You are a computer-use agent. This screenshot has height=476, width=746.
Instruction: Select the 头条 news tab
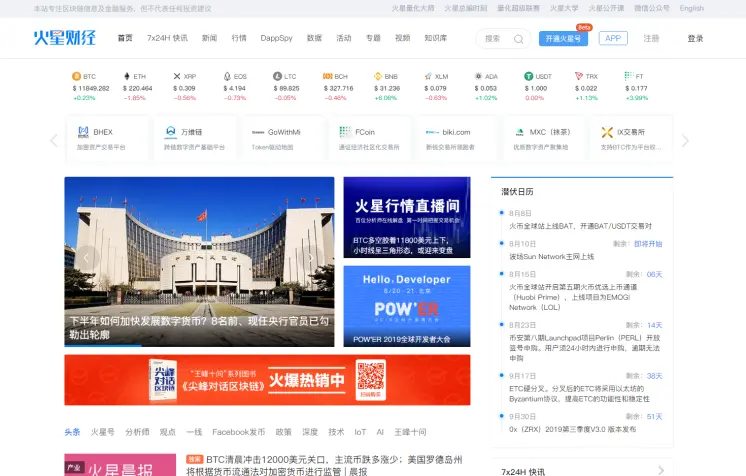point(72,432)
